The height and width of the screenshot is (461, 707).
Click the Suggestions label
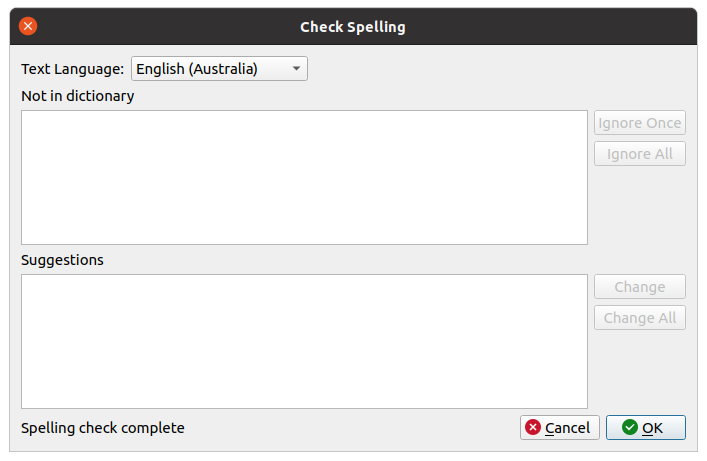(x=62, y=260)
